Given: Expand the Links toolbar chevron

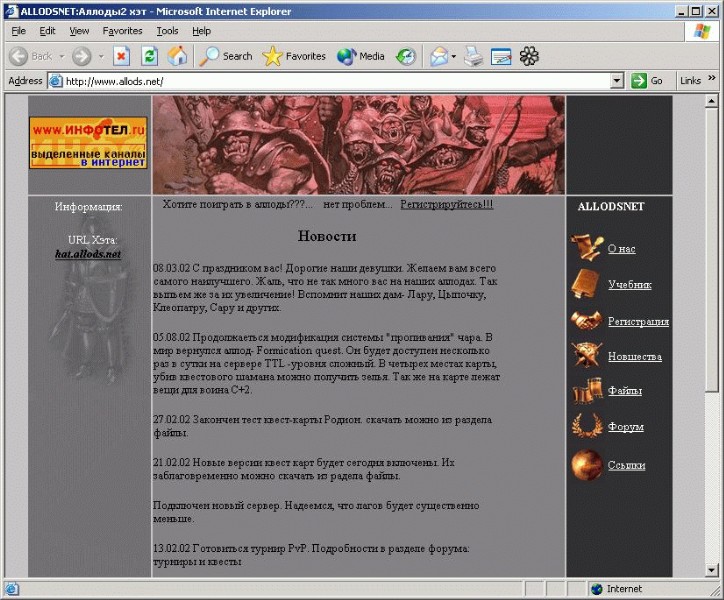Looking at the screenshot, I should [x=712, y=78].
